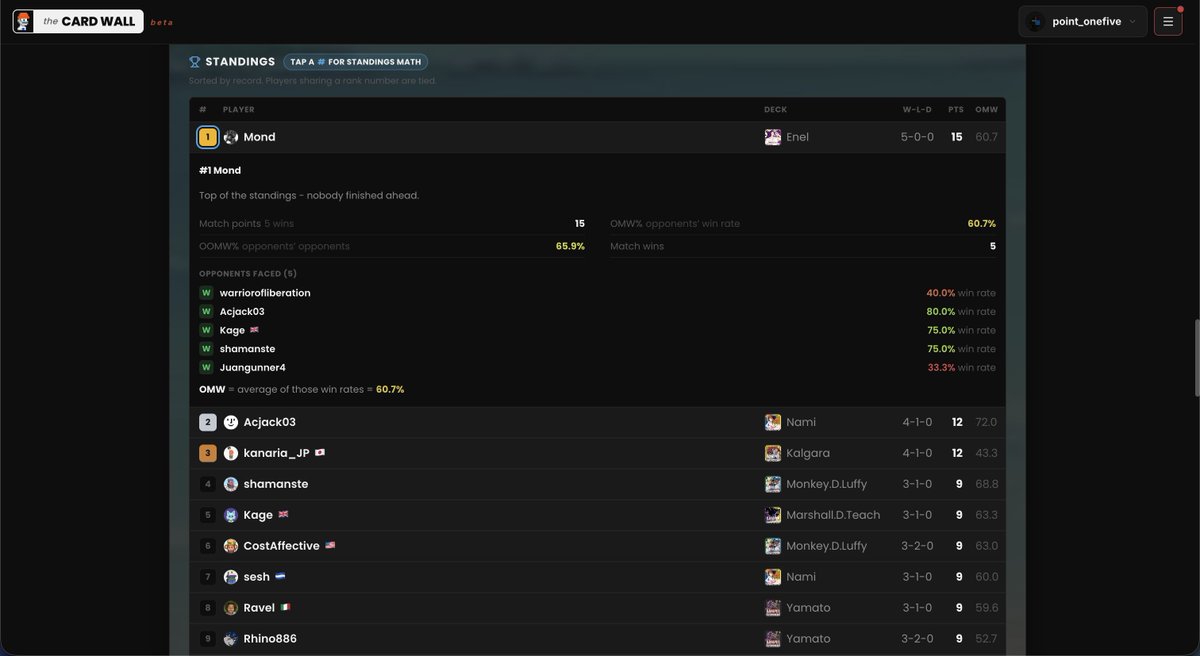This screenshot has height=656, width=1200.
Task: Tap the 'Tap a # for standings math' pill
Action: click(355, 62)
